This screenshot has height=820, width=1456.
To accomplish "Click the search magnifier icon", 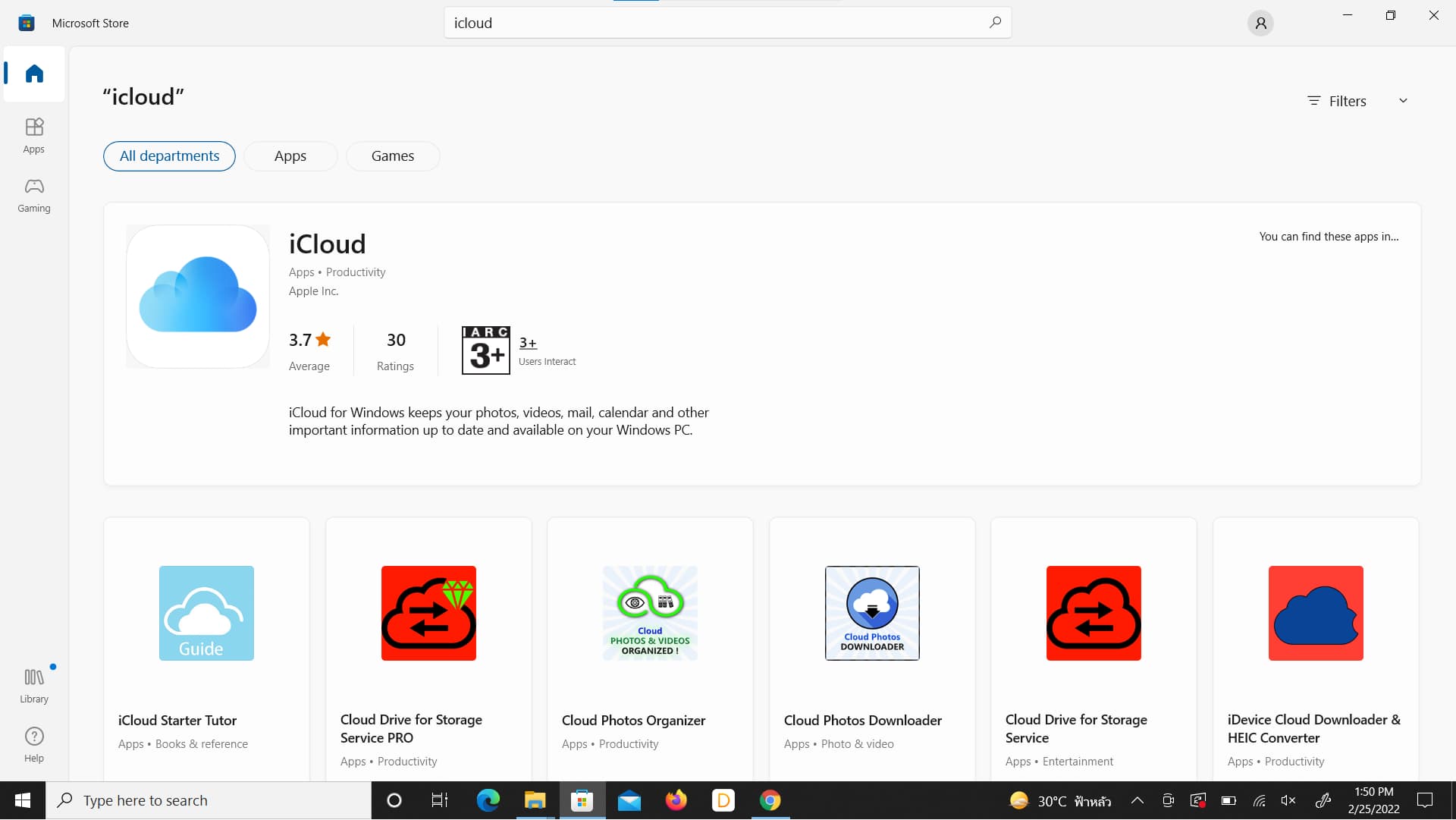I will [x=995, y=23].
